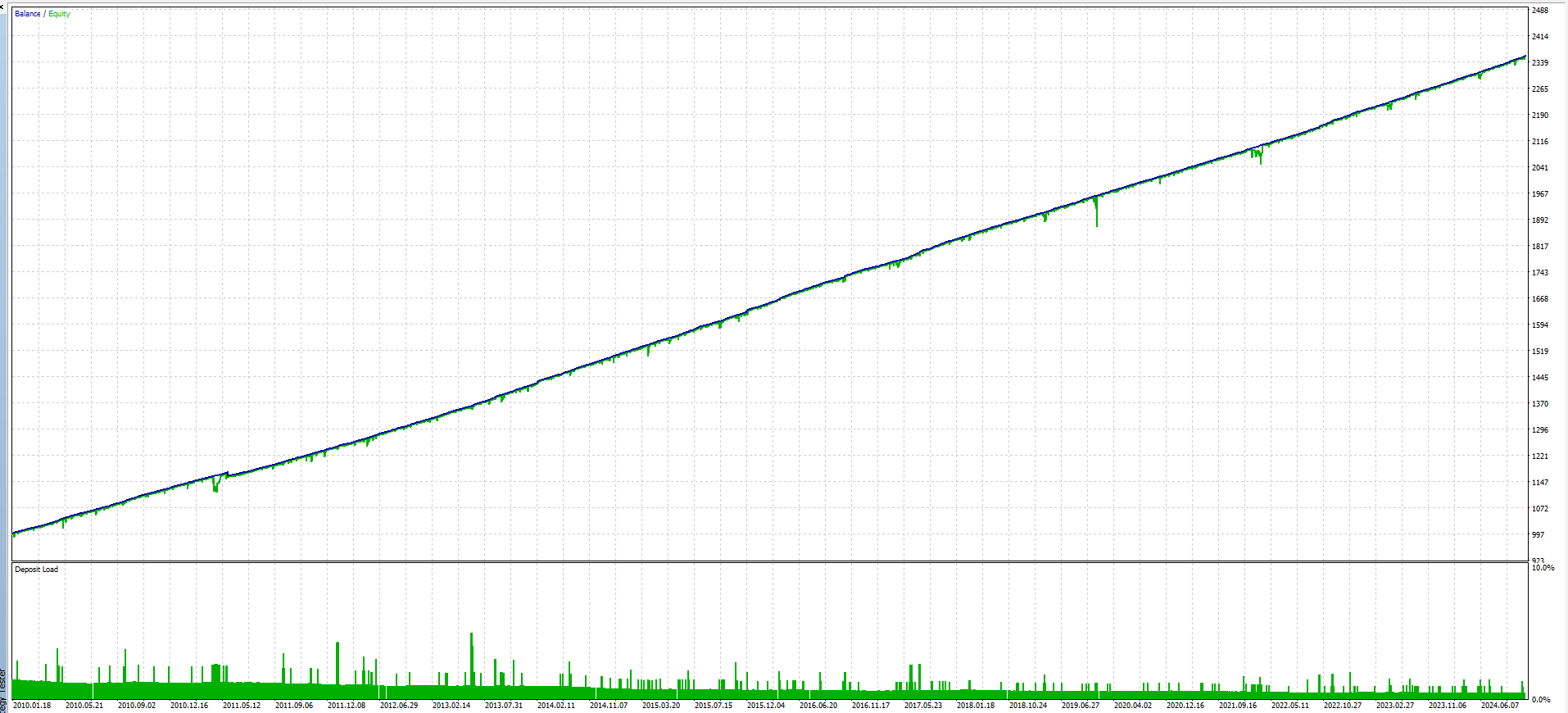The height and width of the screenshot is (713, 1568).
Task: Click the 1147 value on the balance axis
Action: [x=1540, y=483]
